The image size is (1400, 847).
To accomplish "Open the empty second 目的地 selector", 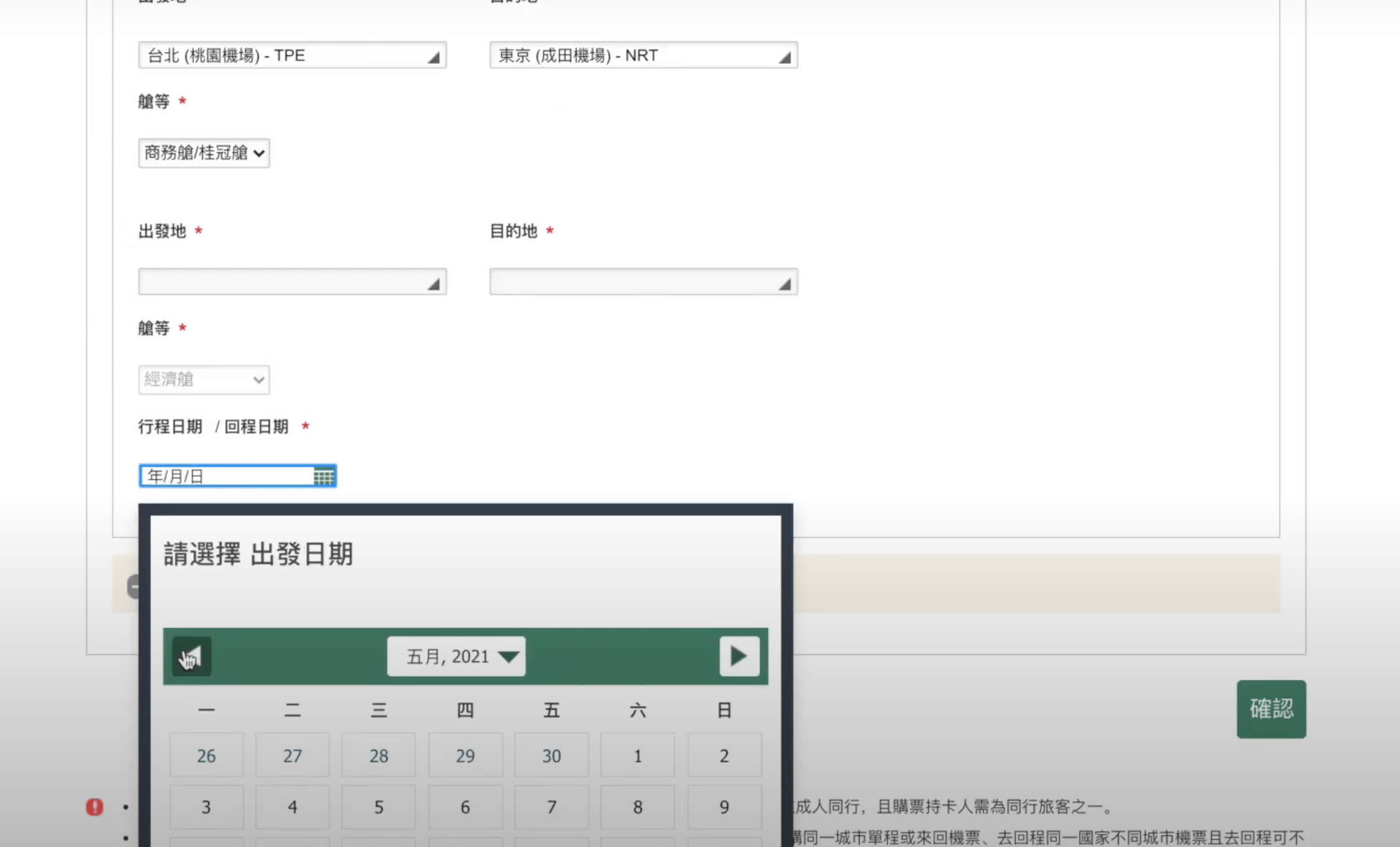I will [x=643, y=282].
